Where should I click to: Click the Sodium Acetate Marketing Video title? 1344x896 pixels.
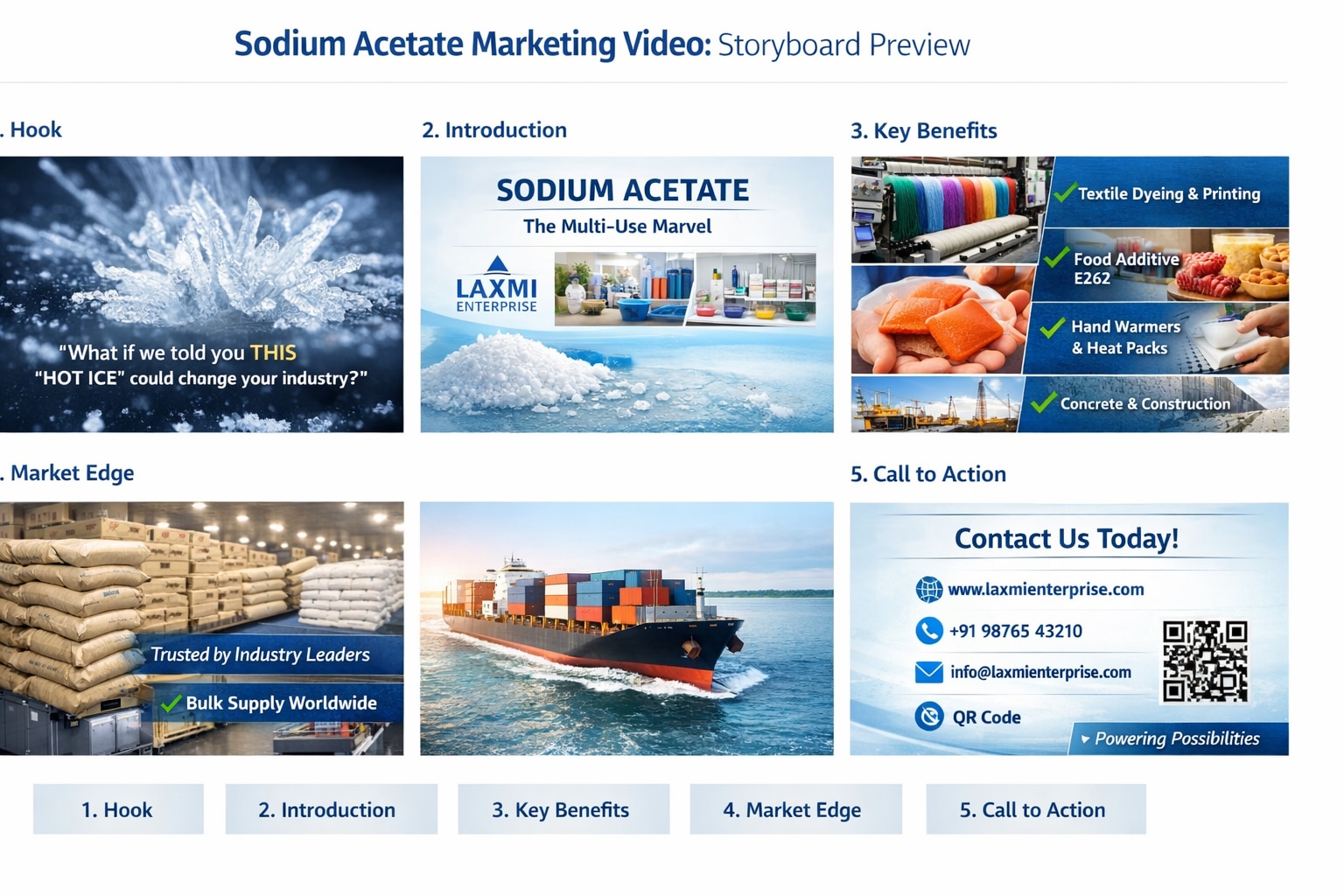(472, 44)
